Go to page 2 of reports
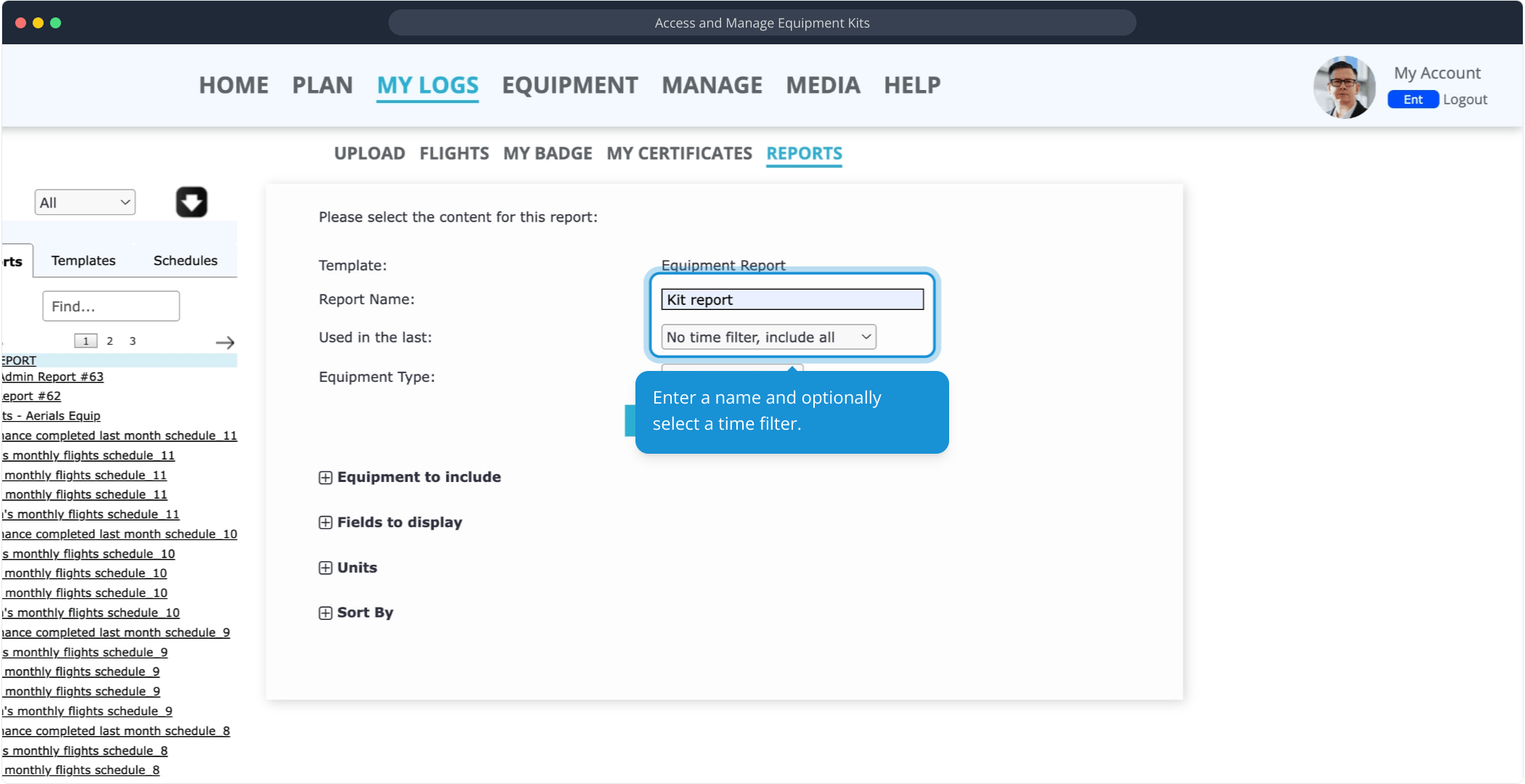Image resolution: width=1525 pixels, height=784 pixels. [x=110, y=341]
